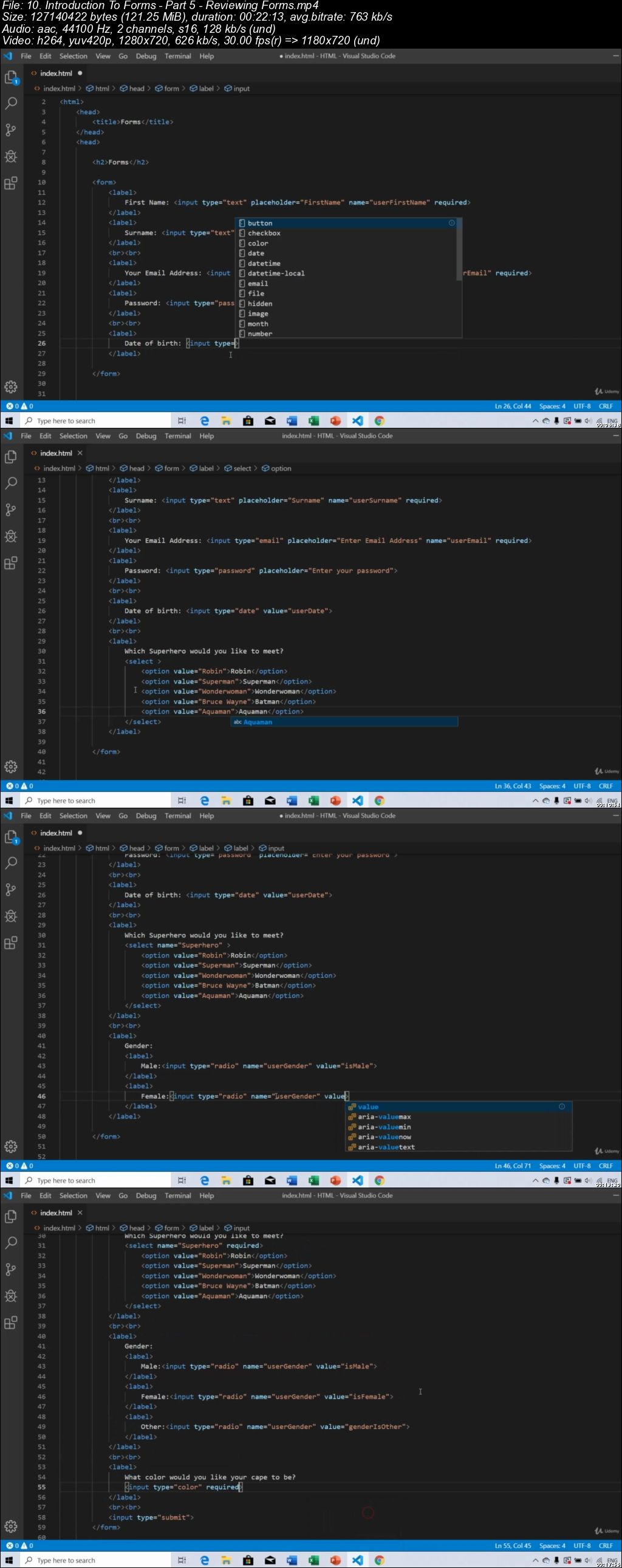The image size is (622, 1568).
Task: Open Word from taskbar below Ln 26 frame
Action: [292, 421]
